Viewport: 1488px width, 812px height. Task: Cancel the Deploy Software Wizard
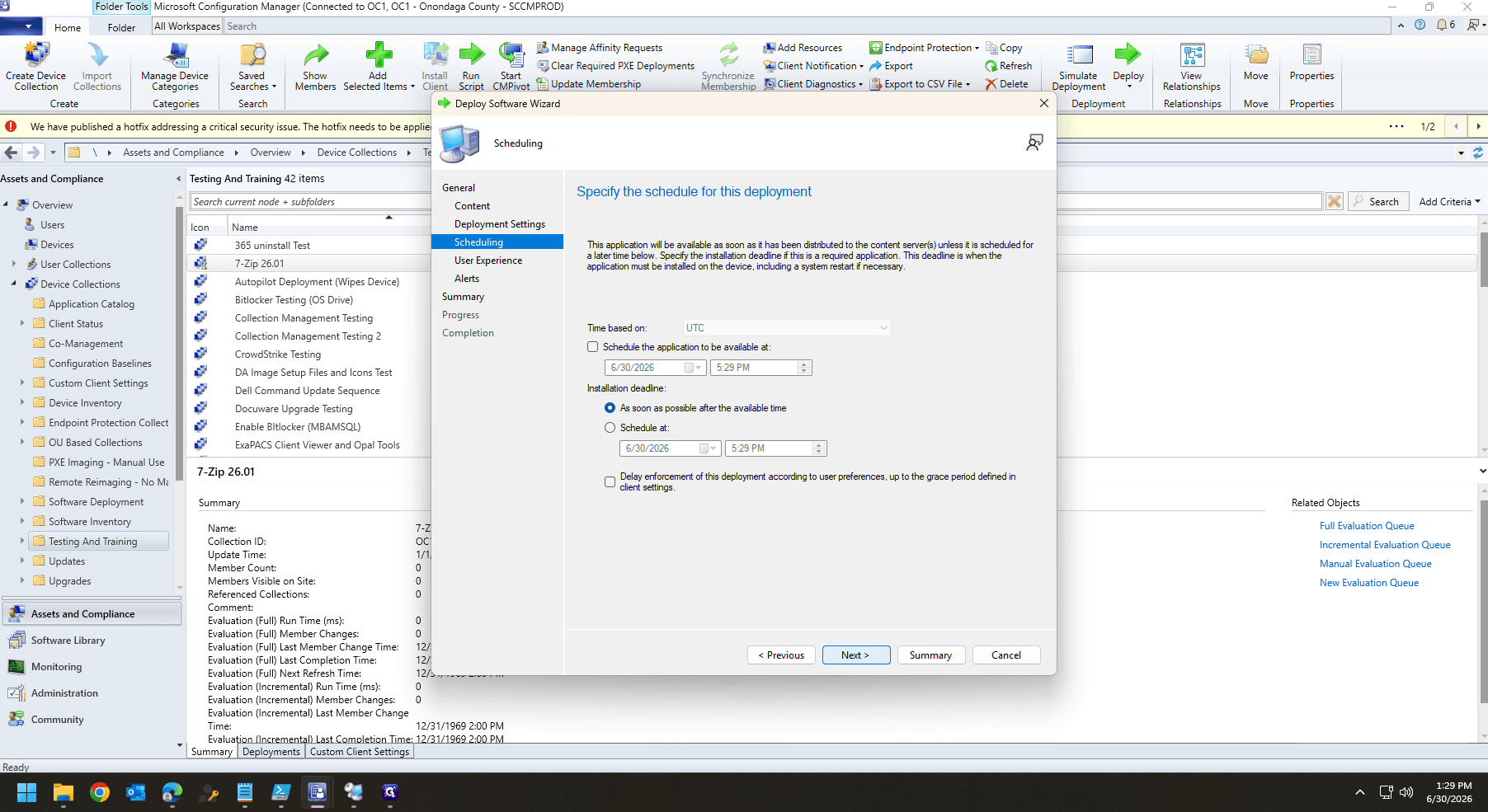(x=1005, y=655)
